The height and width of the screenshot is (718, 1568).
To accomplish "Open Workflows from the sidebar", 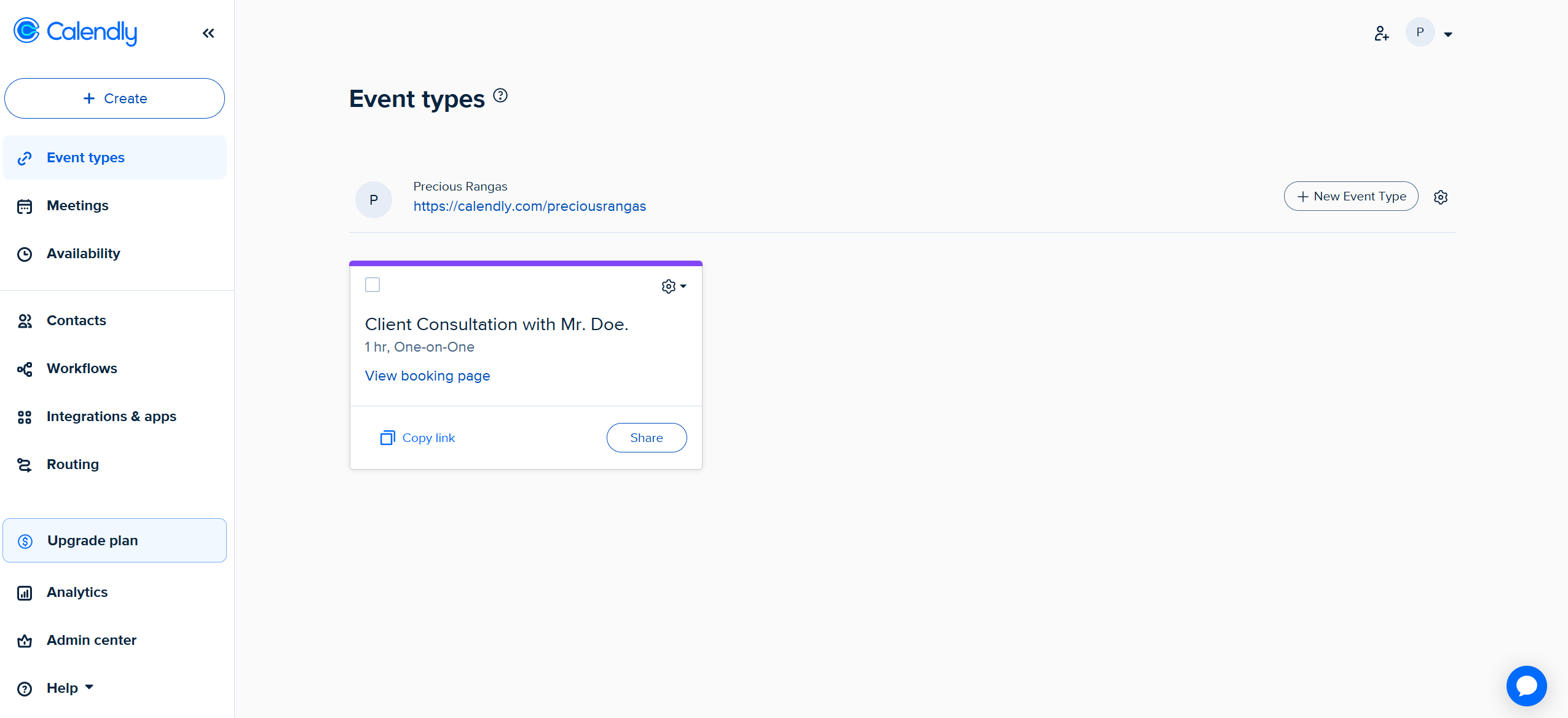I will (82, 368).
